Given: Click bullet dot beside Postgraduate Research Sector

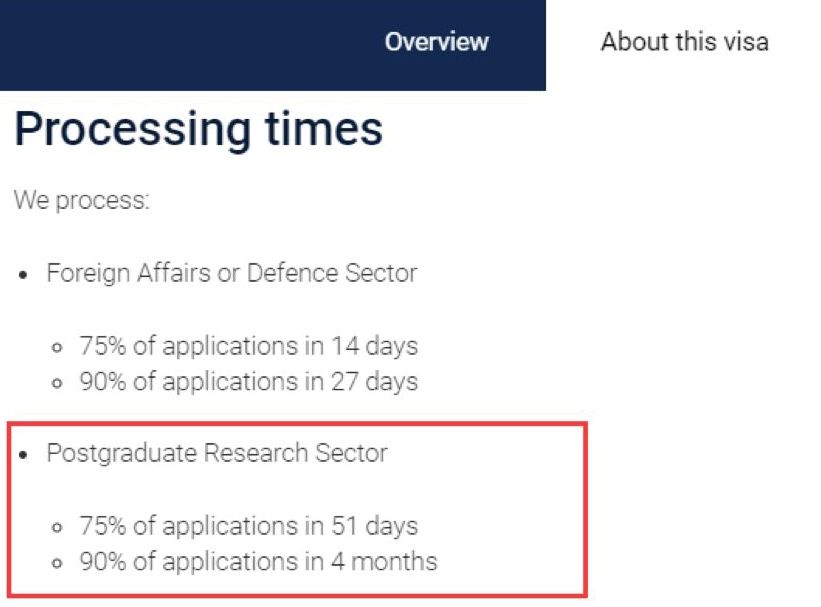Looking at the screenshot, I should [23, 455].
